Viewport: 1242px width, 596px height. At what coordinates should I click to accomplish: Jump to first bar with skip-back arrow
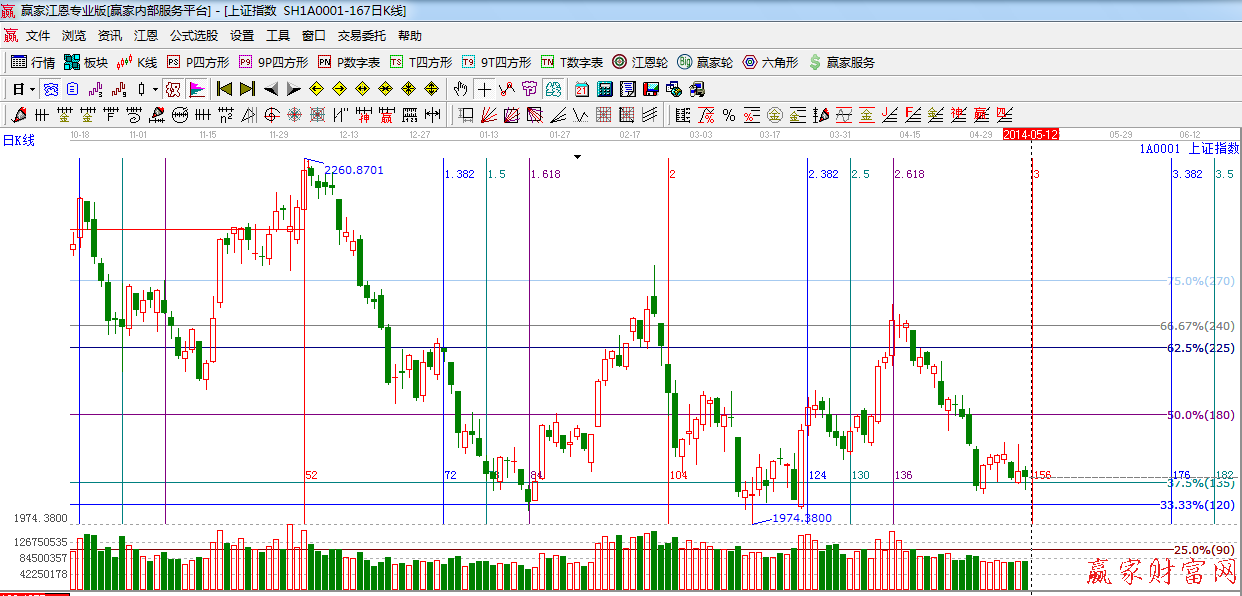[224, 89]
